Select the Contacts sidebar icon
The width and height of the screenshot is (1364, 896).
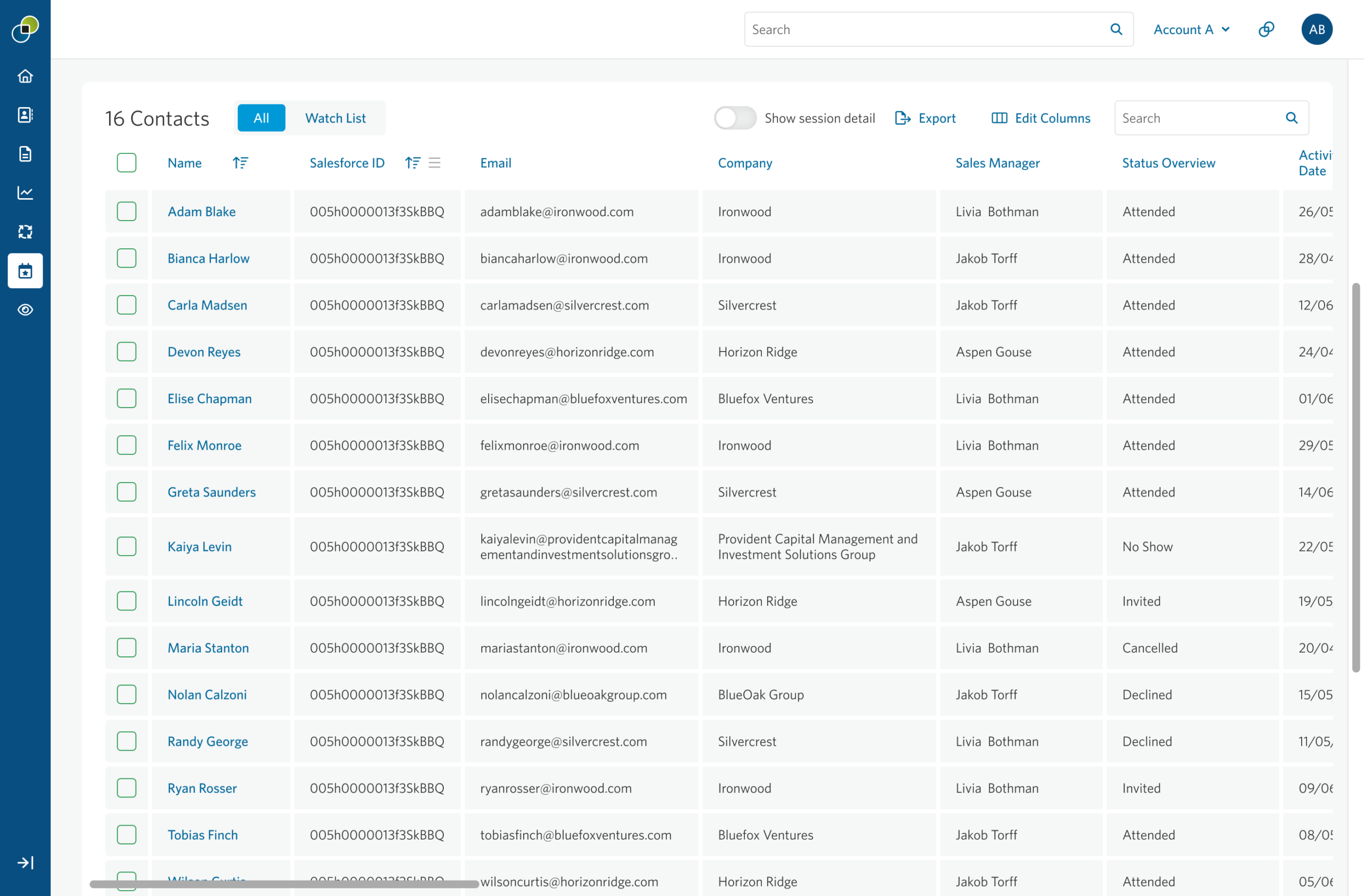pyautogui.click(x=25, y=115)
